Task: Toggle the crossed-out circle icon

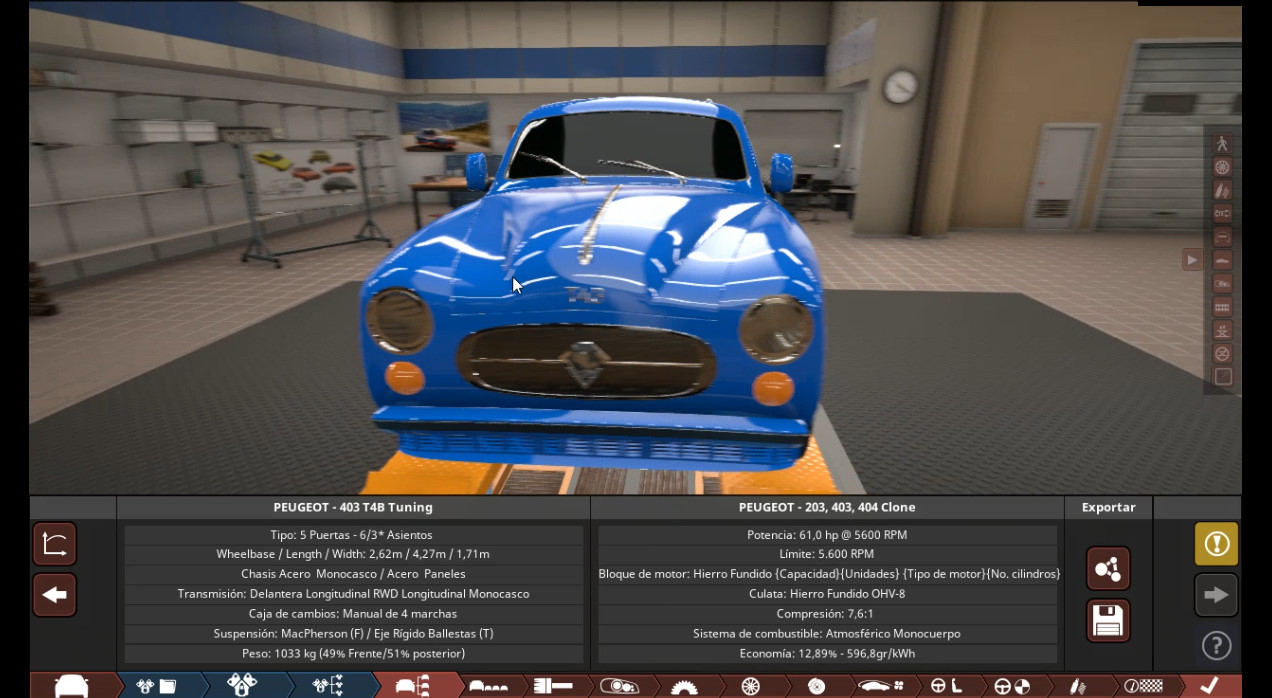Action: pos(1222,354)
